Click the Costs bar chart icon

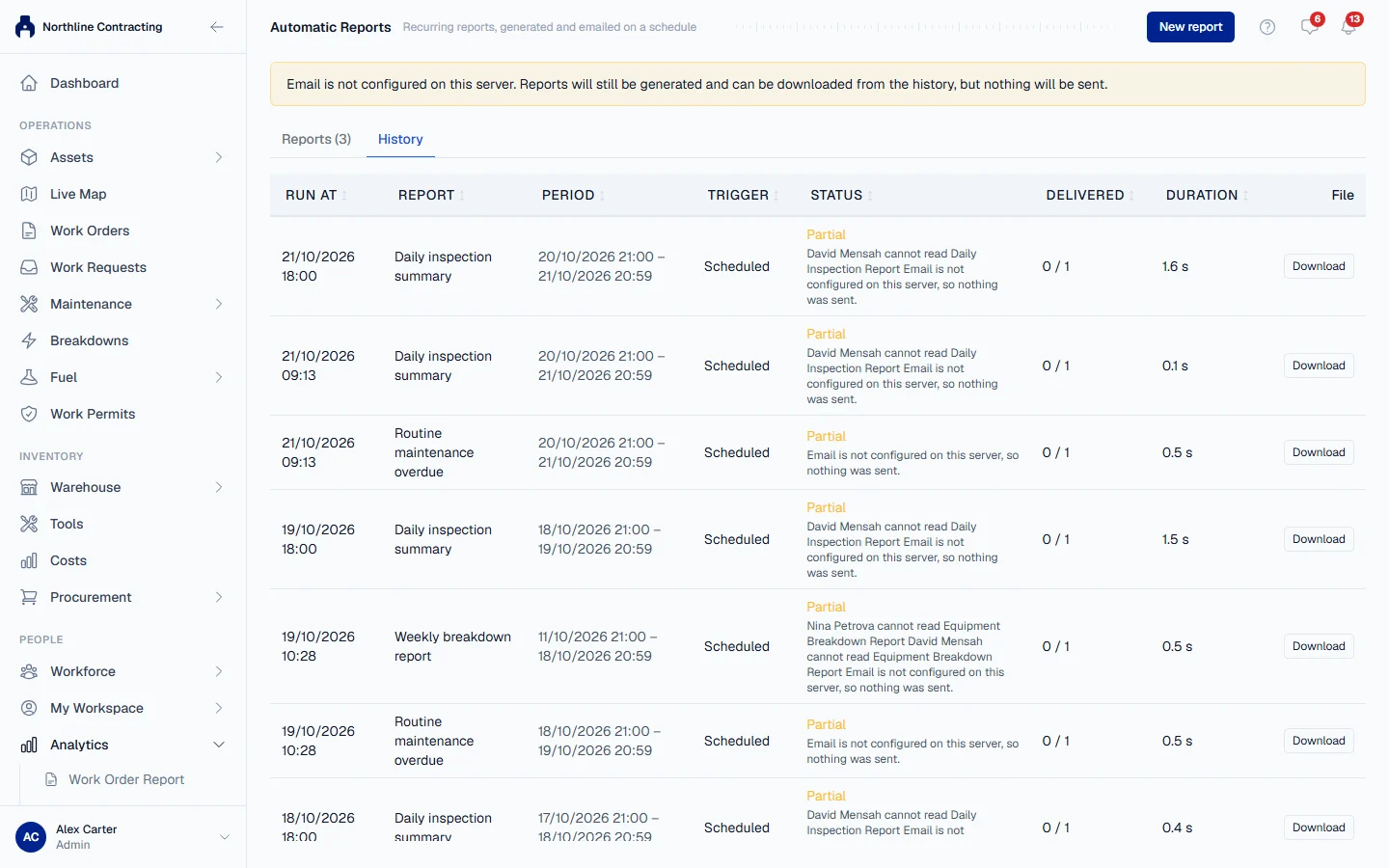coord(29,560)
